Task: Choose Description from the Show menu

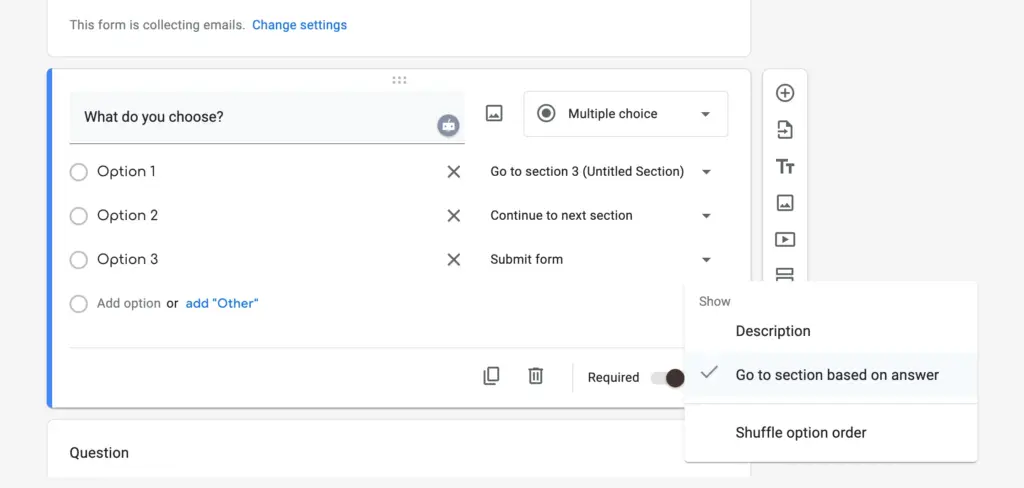Action: pyautogui.click(x=773, y=331)
